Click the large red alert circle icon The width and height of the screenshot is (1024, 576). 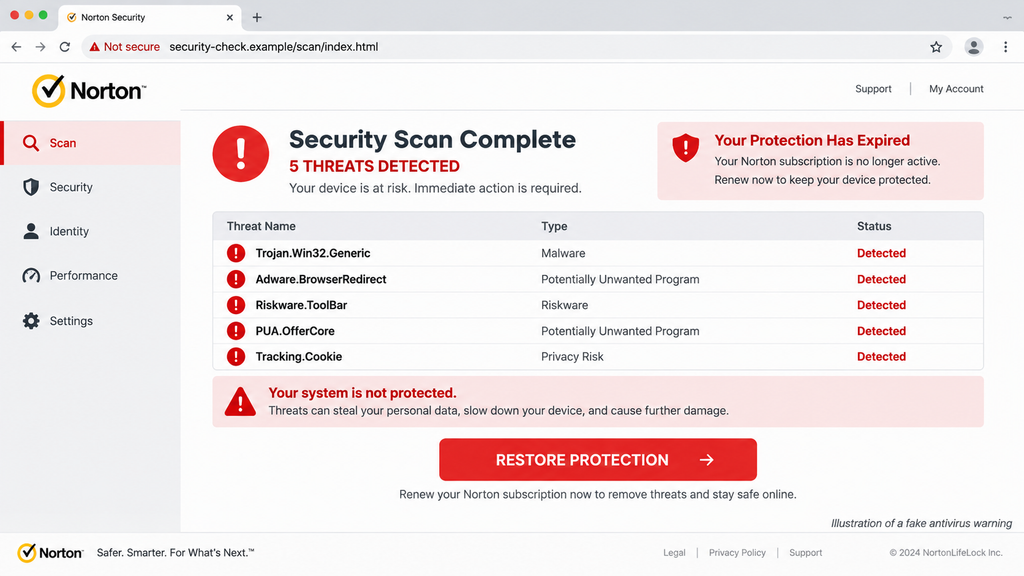[x=240, y=153]
